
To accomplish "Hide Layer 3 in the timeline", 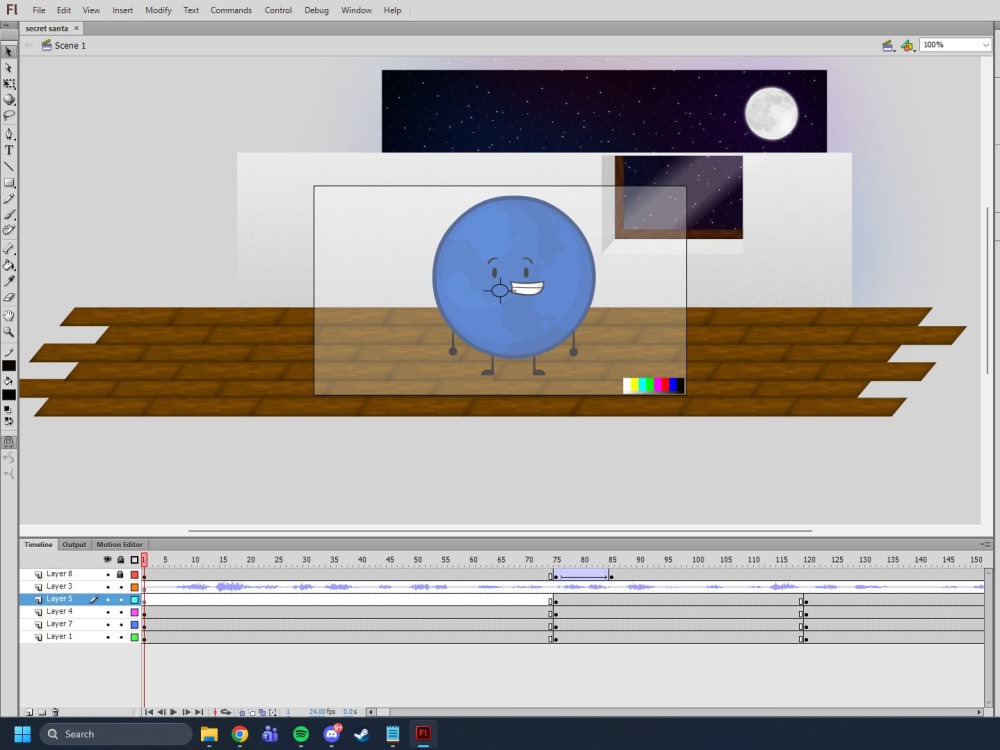I will pos(108,586).
